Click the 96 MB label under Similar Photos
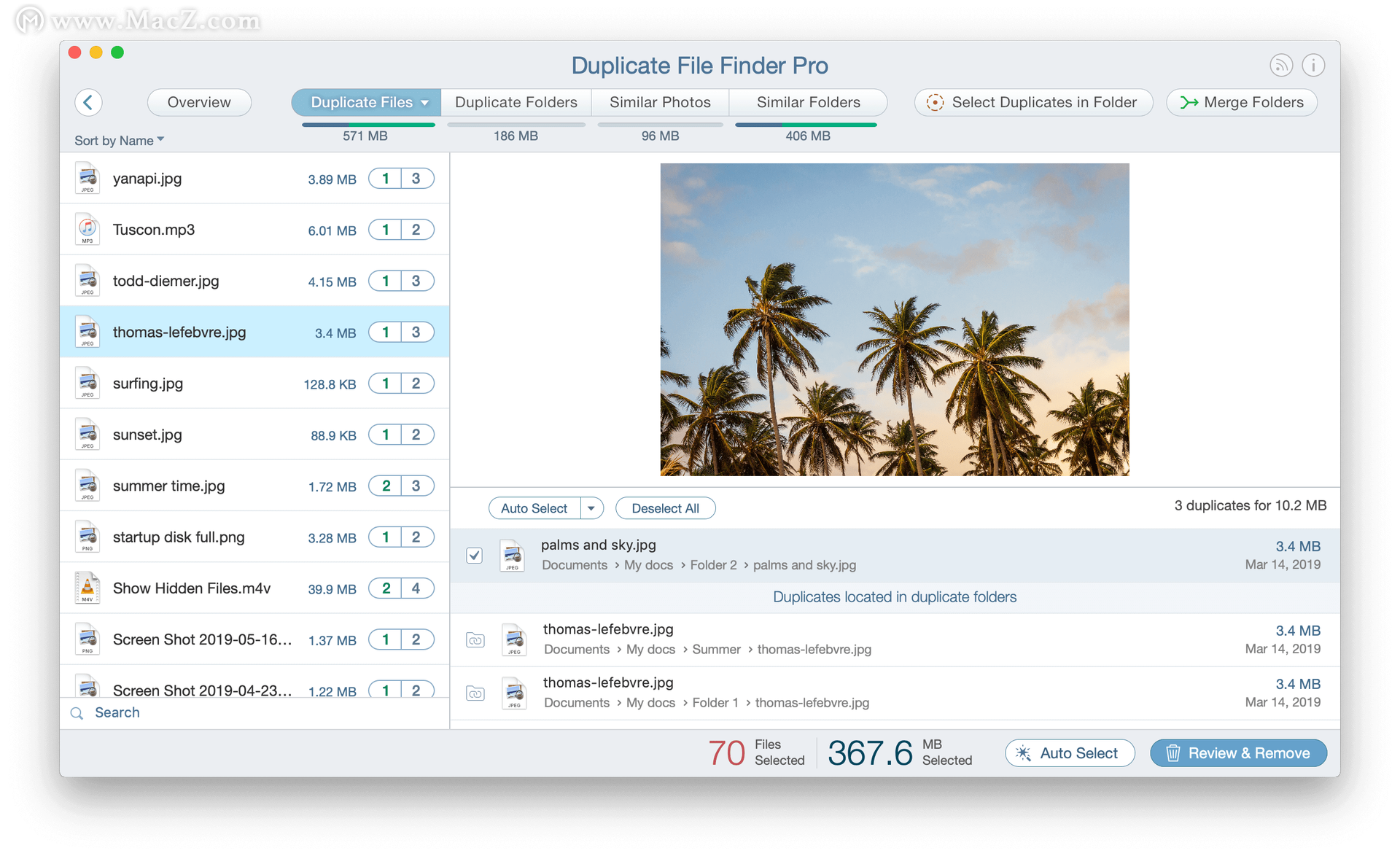Image resolution: width=1400 pixels, height=856 pixels. (660, 136)
